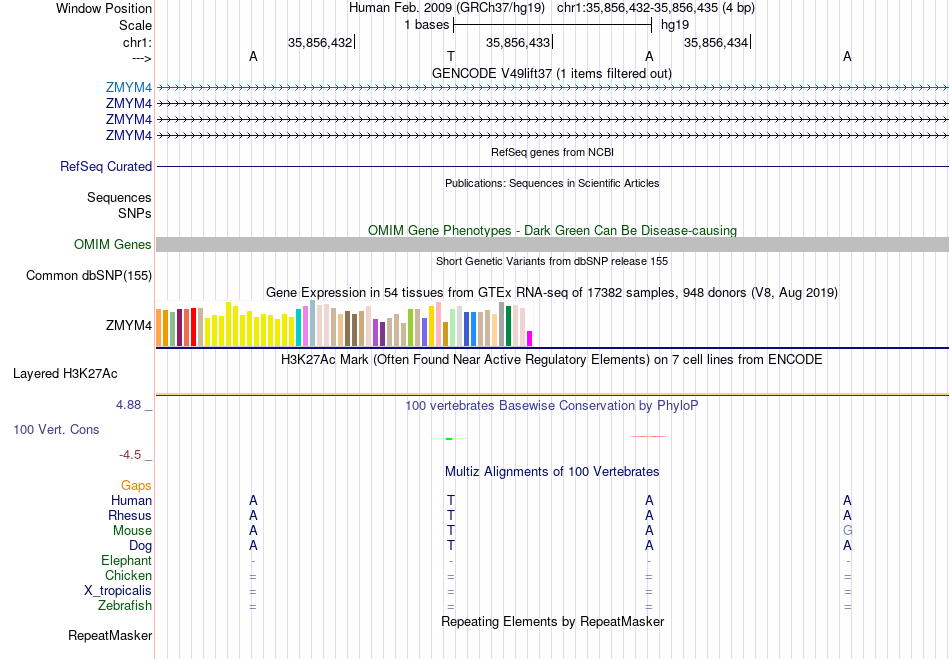The width and height of the screenshot is (950, 659).
Task: Click the chr1: ruler label
Action: point(137,42)
